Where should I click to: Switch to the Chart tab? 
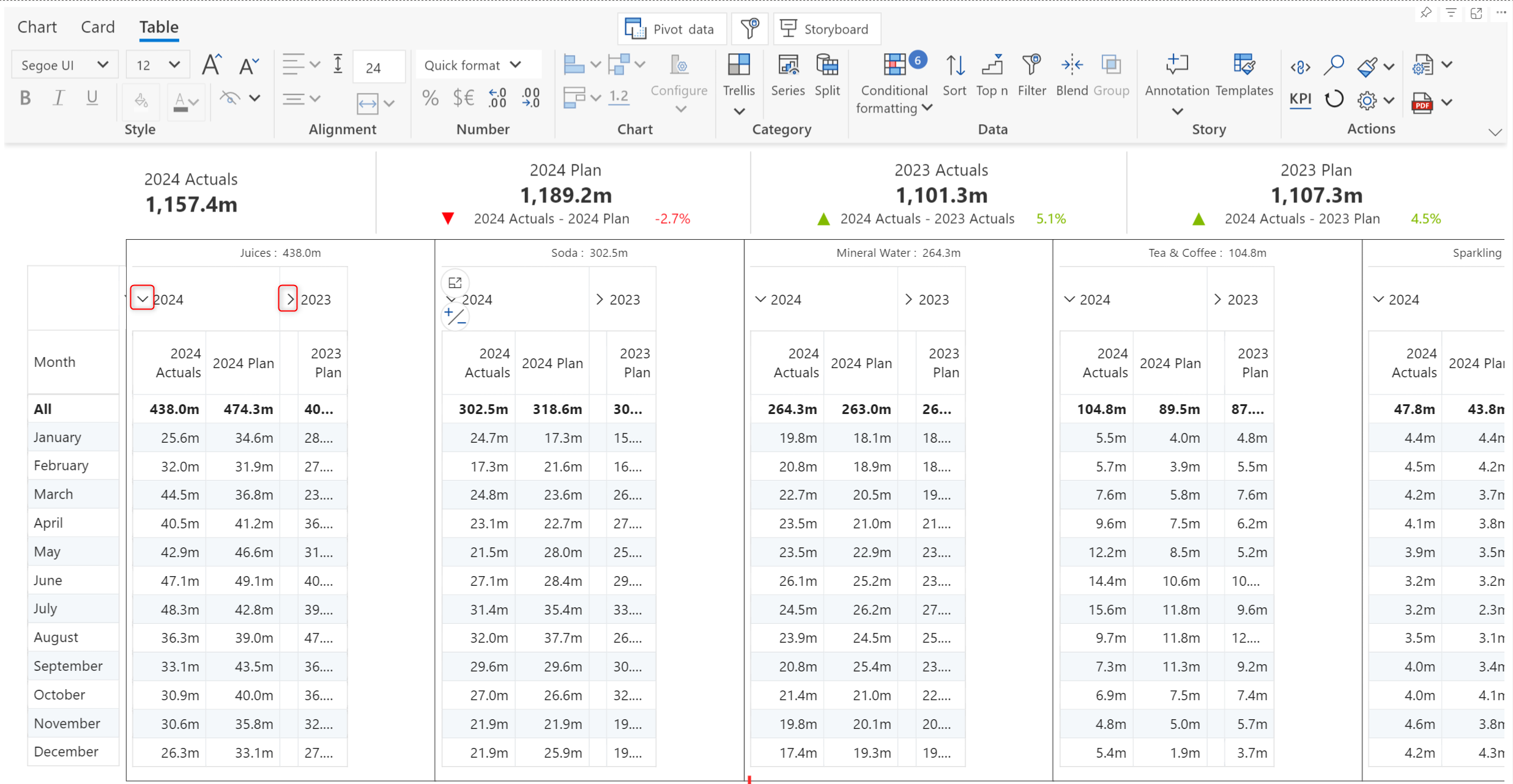tap(37, 27)
